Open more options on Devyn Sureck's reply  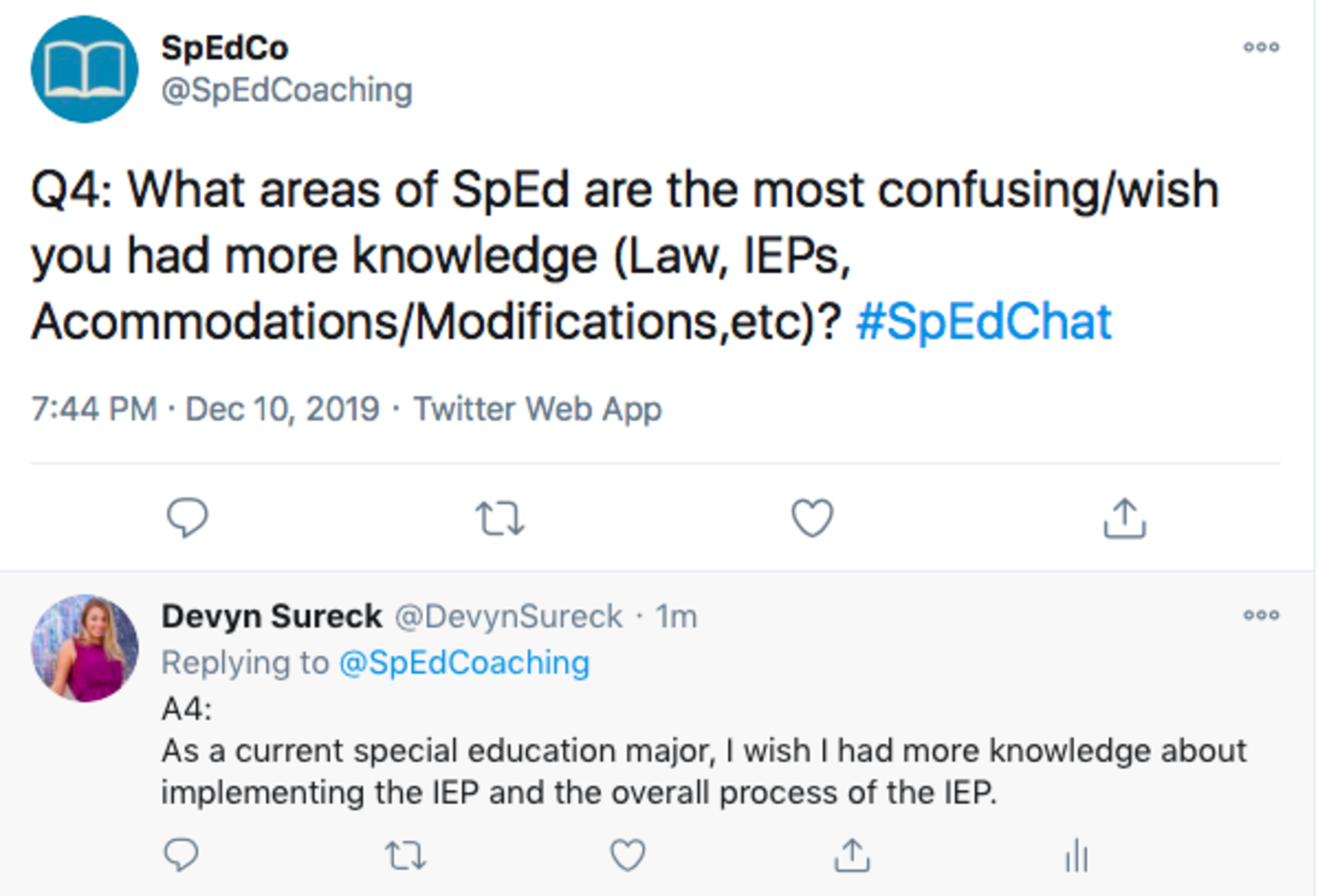pyautogui.click(x=1261, y=615)
